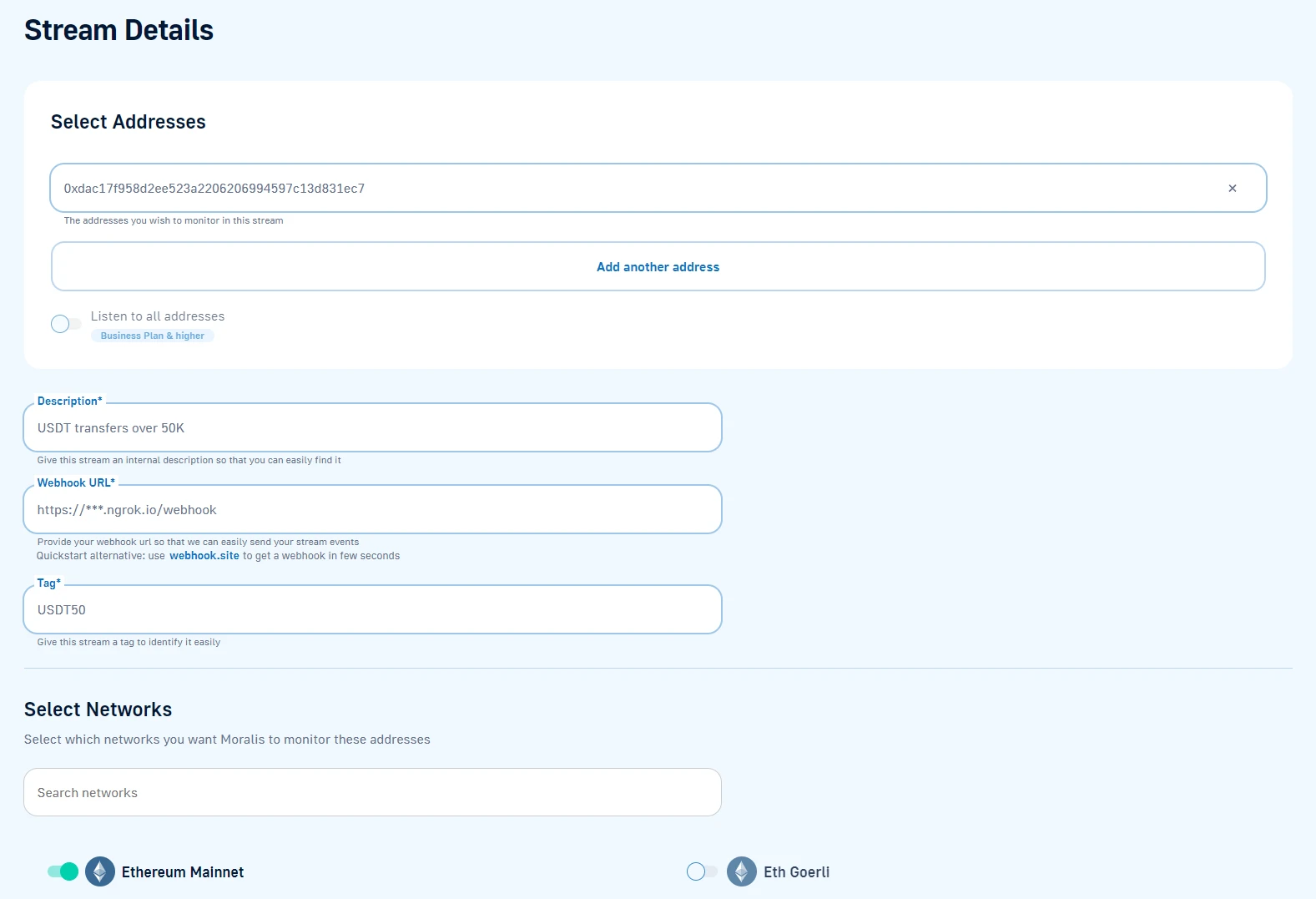
Task: Click the Select Addresses section heading
Action: (128, 122)
